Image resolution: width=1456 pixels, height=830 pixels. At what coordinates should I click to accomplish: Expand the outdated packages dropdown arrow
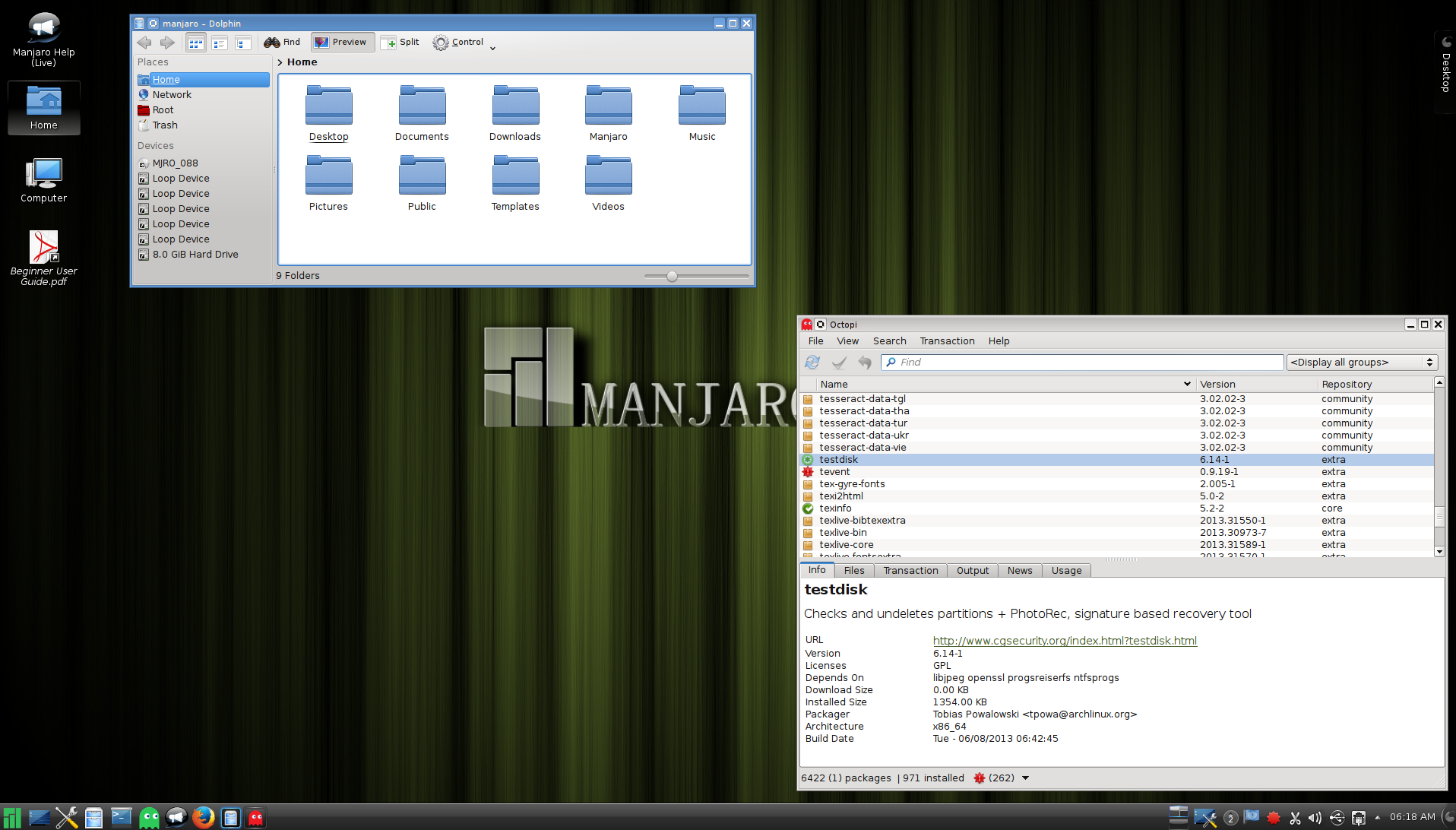point(1025,778)
